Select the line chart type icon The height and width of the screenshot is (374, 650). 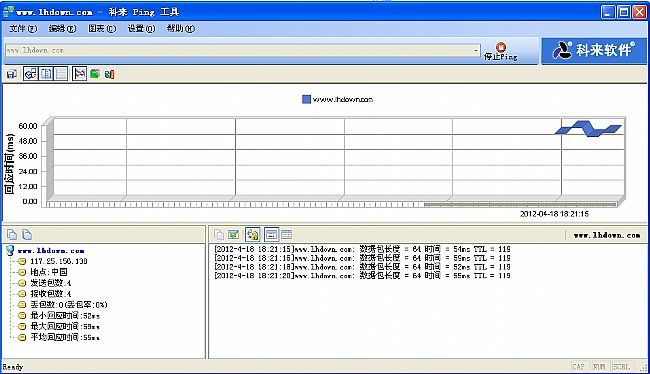[x=79, y=74]
